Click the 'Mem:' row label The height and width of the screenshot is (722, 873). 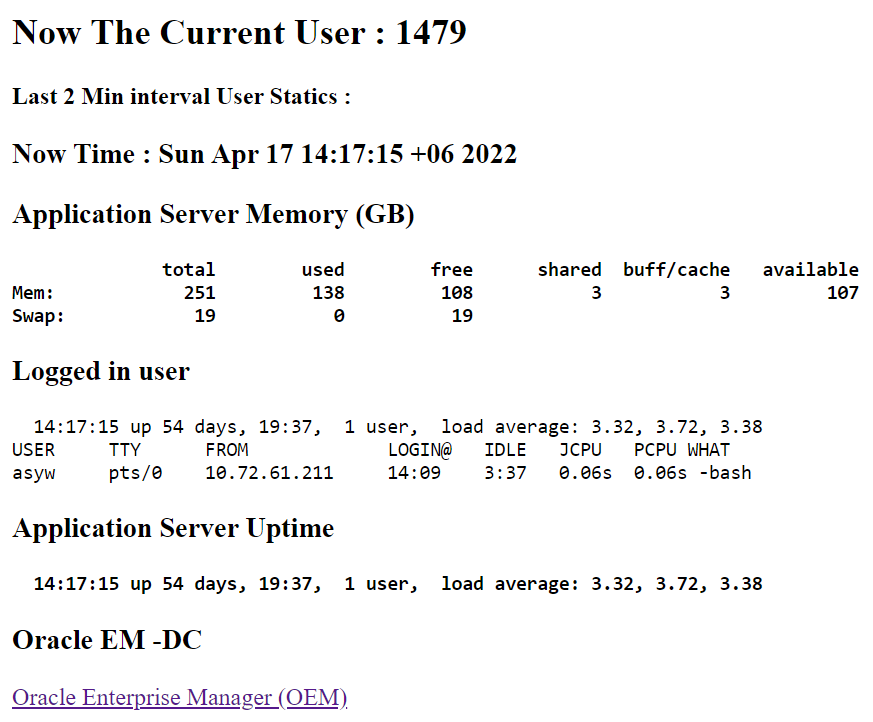33,293
